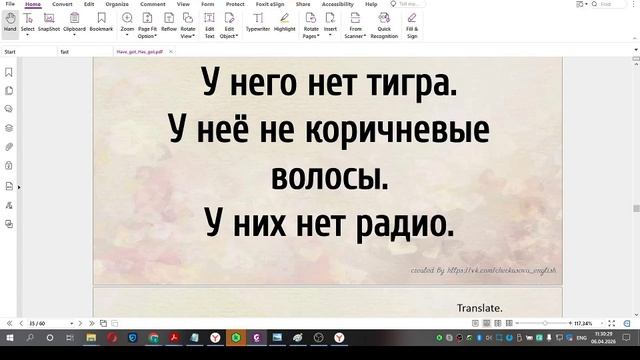Click Edit Object tool
The height and width of the screenshot is (360, 640).
coord(229,24)
